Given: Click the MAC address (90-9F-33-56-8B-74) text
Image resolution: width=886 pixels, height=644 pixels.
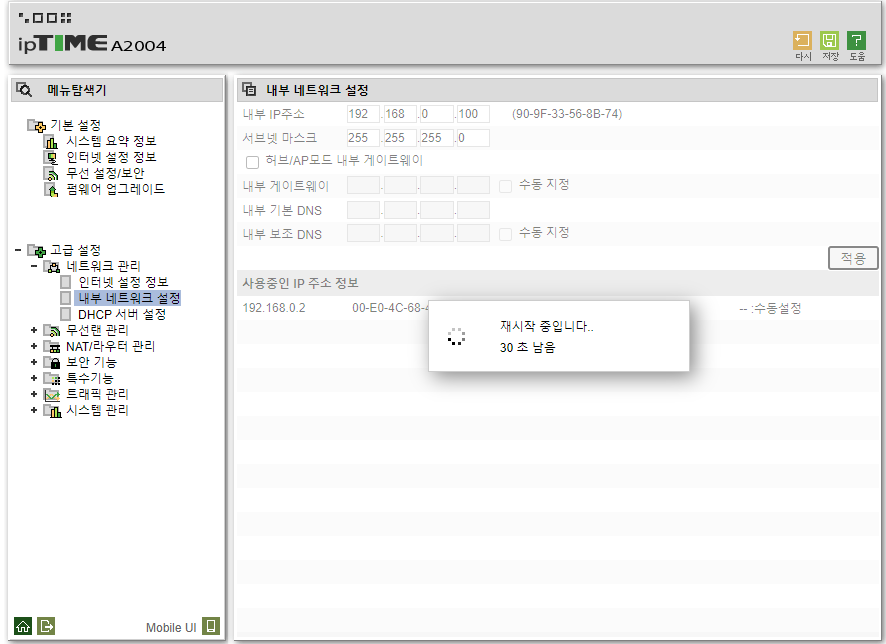Looking at the screenshot, I should pyautogui.click(x=567, y=114).
